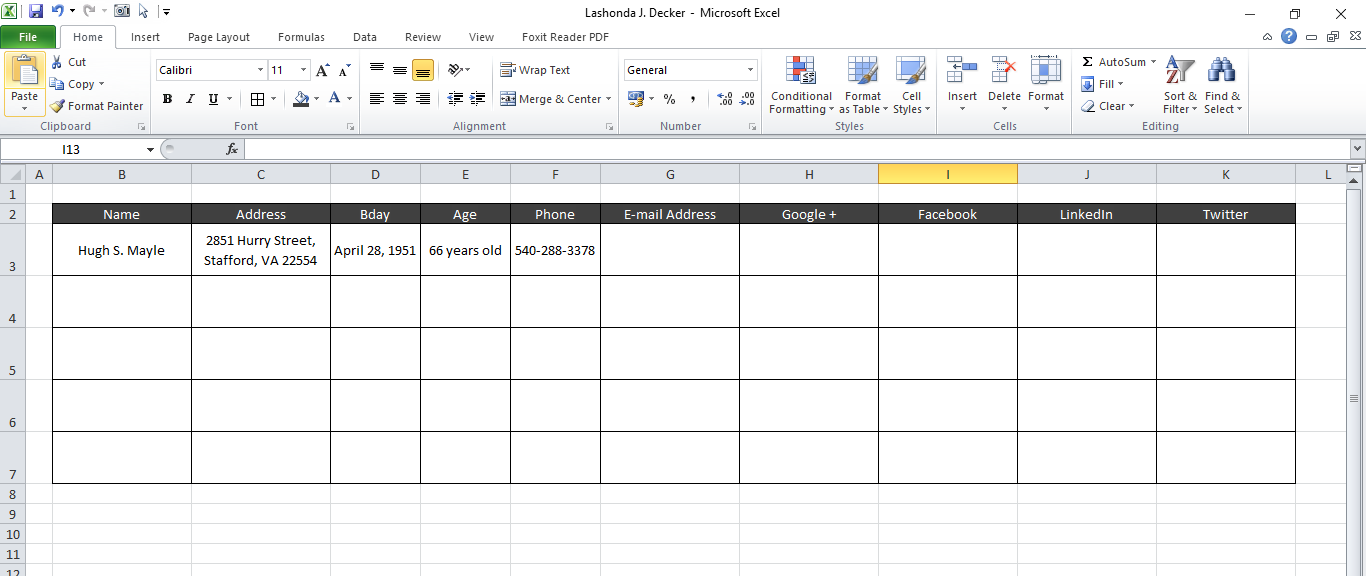Click the Orientation text angle icon
This screenshot has height=576, width=1366.
point(456,70)
